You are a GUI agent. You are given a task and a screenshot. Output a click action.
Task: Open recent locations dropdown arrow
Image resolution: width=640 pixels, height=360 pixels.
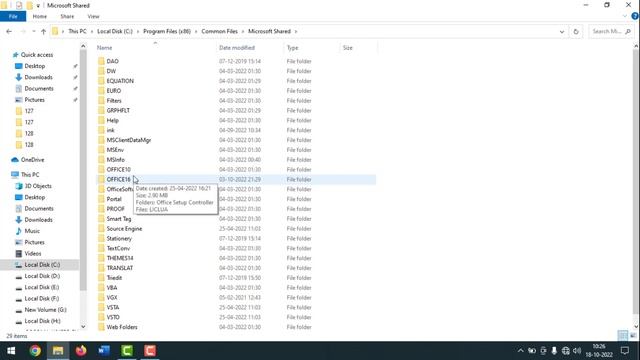click(33, 31)
